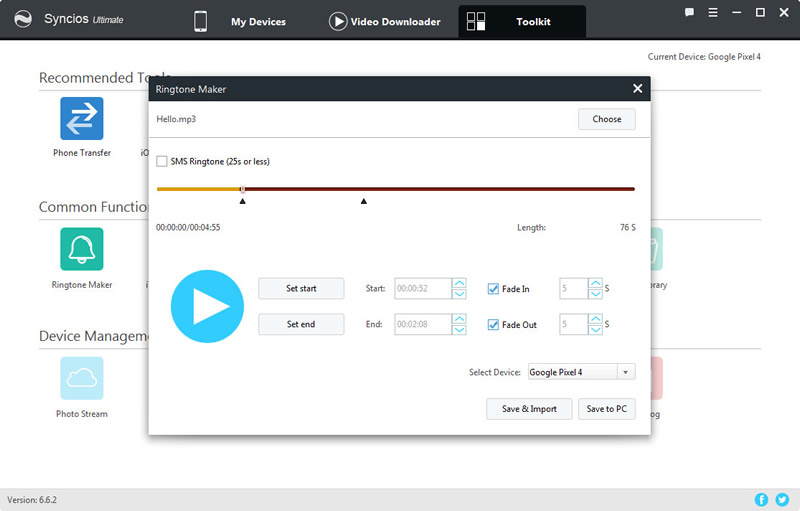
Task: Play the Hello.mp3 preview
Action: tap(207, 306)
